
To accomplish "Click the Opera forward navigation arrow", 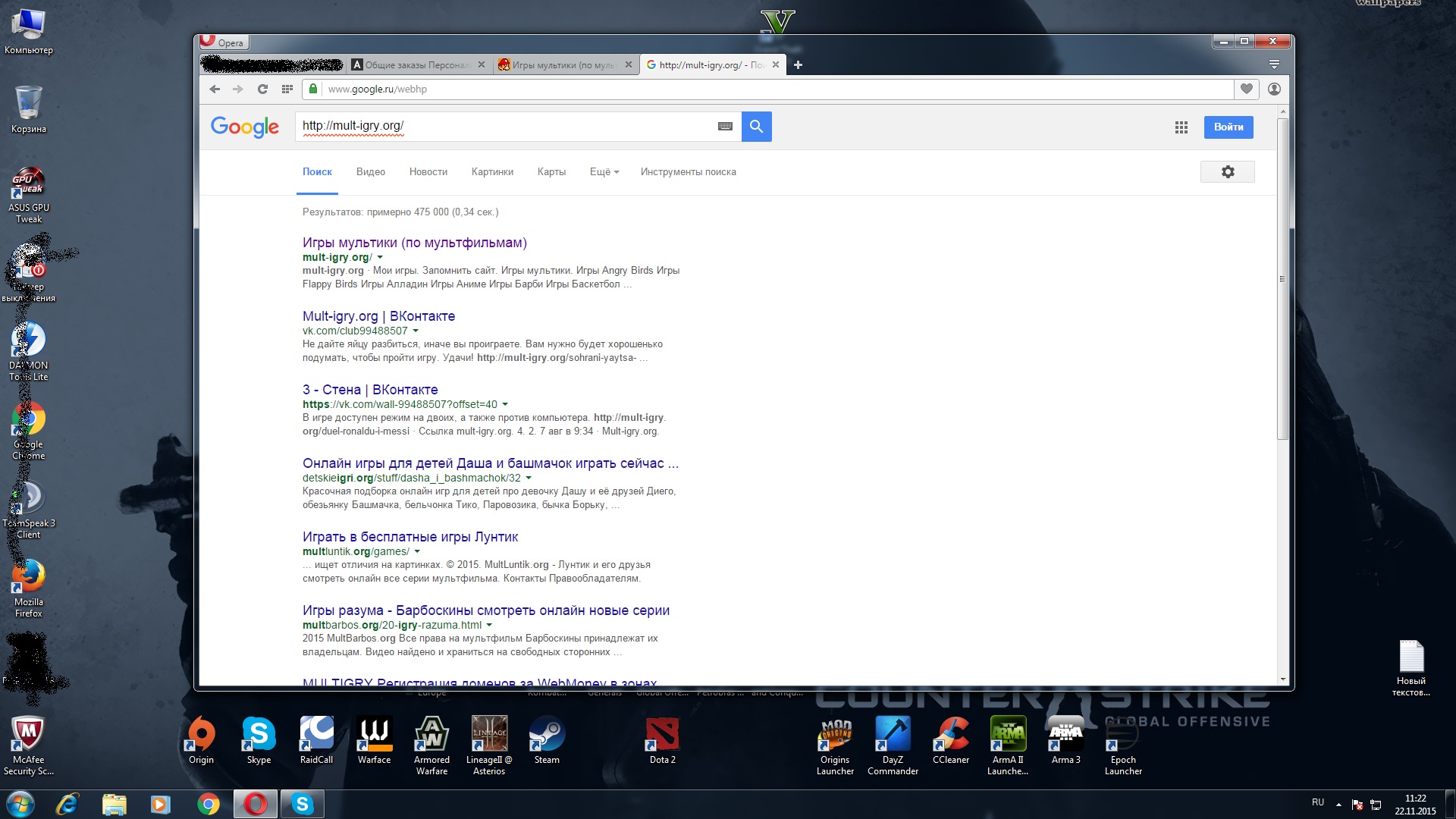I will click(238, 89).
